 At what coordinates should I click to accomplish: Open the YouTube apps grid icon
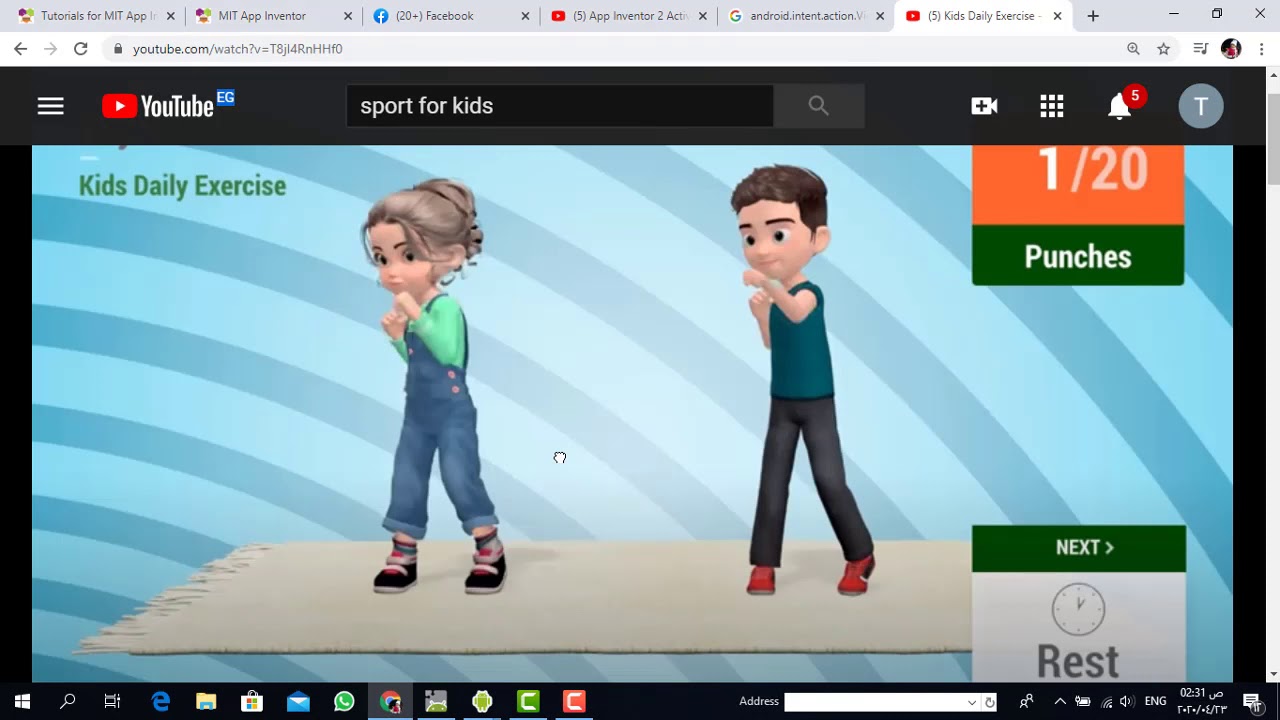click(1051, 106)
